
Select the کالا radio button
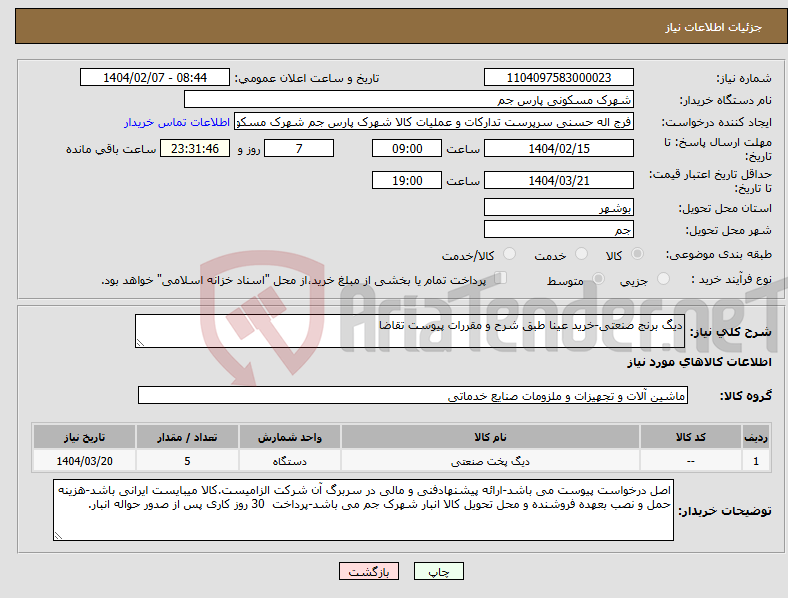coord(637,254)
